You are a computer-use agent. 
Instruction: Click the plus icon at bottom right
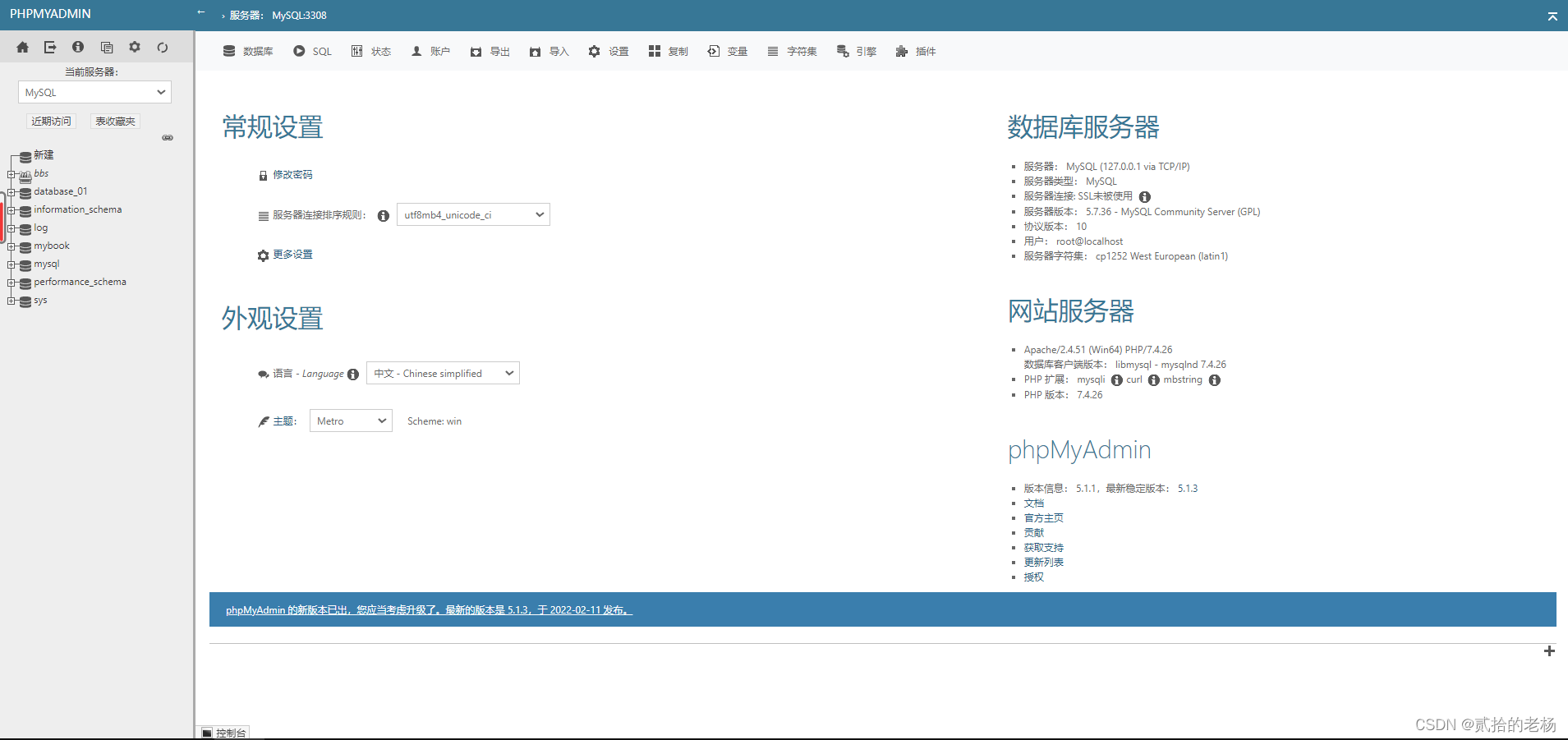[1549, 651]
